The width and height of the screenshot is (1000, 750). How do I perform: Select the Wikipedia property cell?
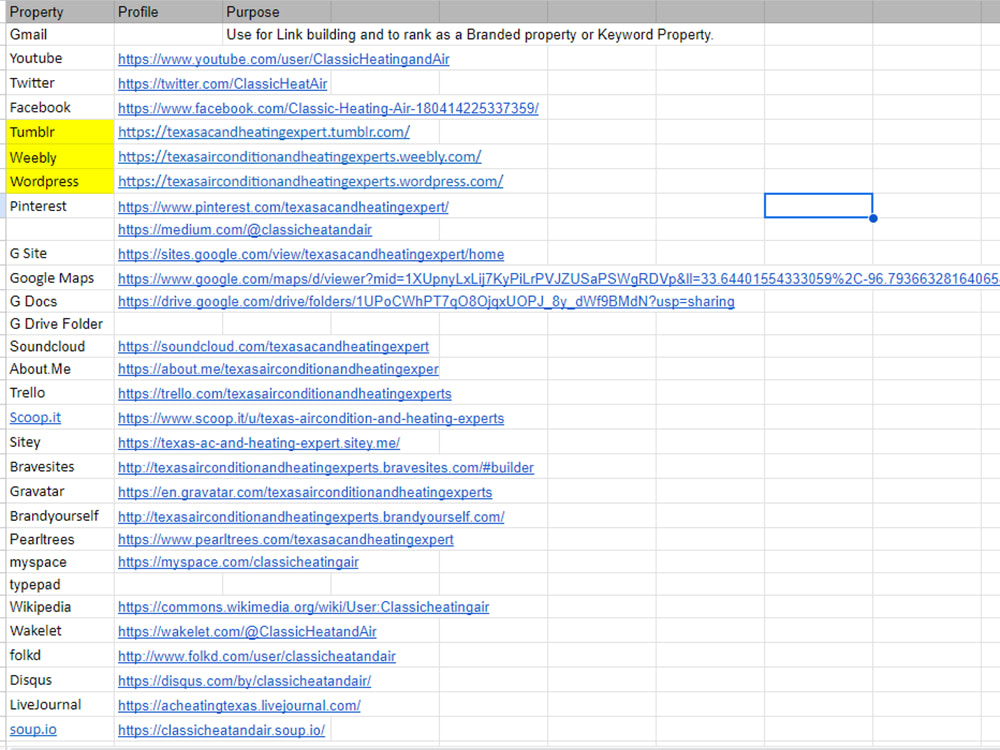(x=60, y=607)
